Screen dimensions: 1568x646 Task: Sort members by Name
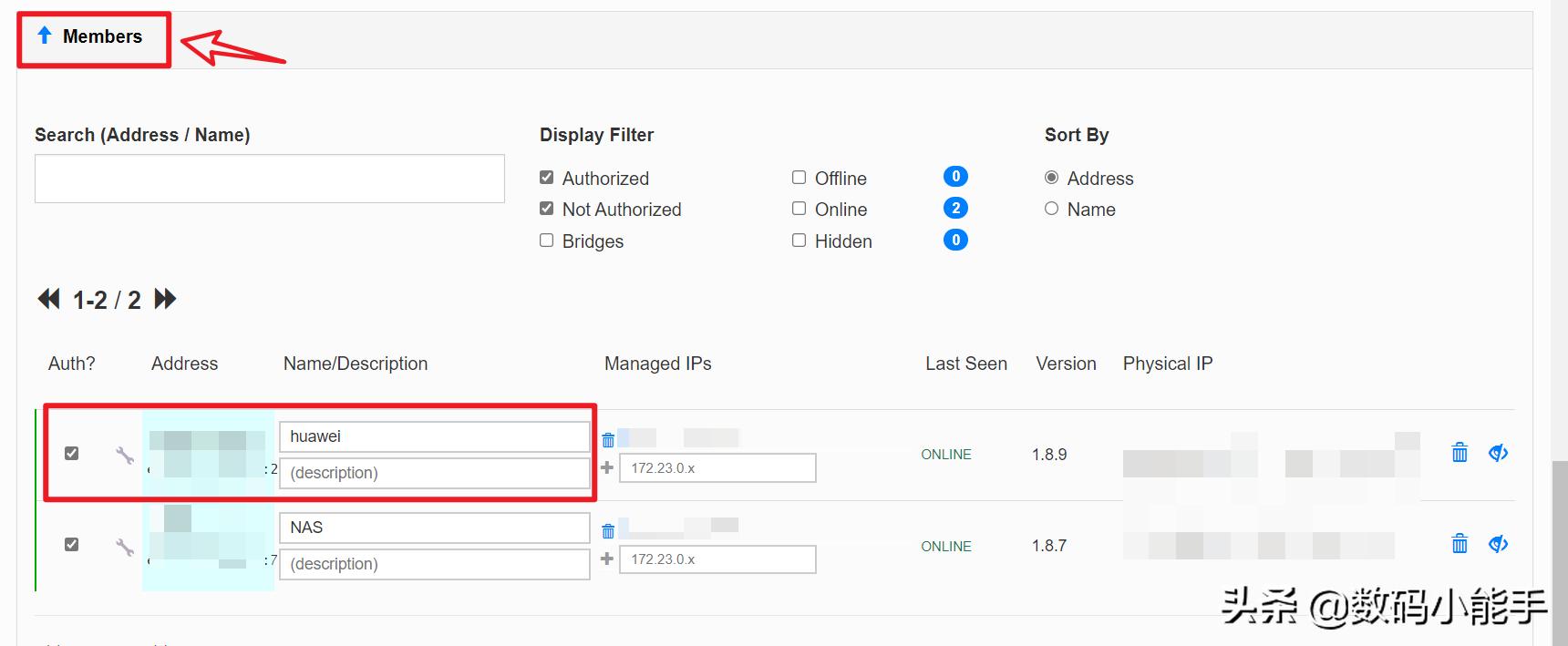(1052, 209)
